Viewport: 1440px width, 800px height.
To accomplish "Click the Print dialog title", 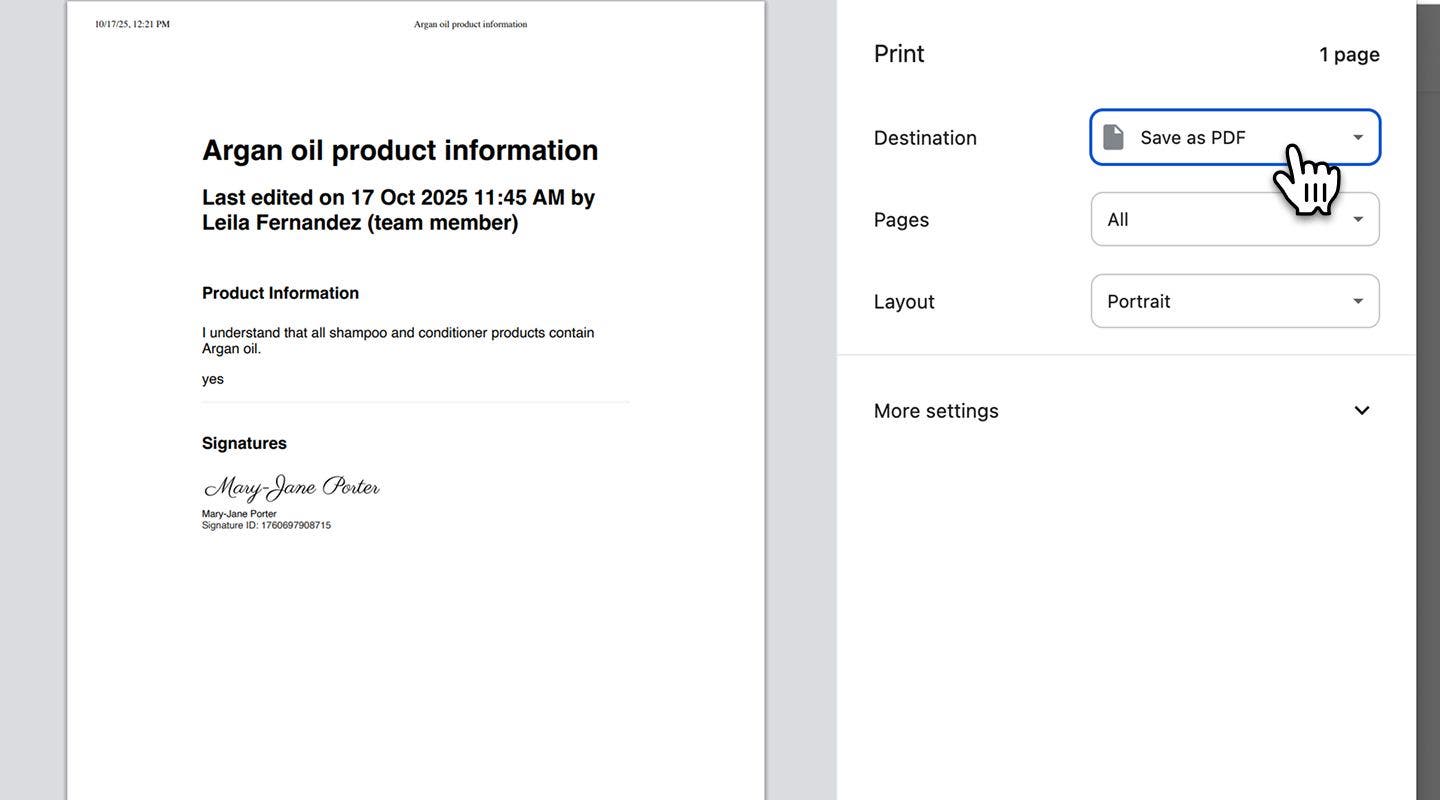I will (898, 52).
